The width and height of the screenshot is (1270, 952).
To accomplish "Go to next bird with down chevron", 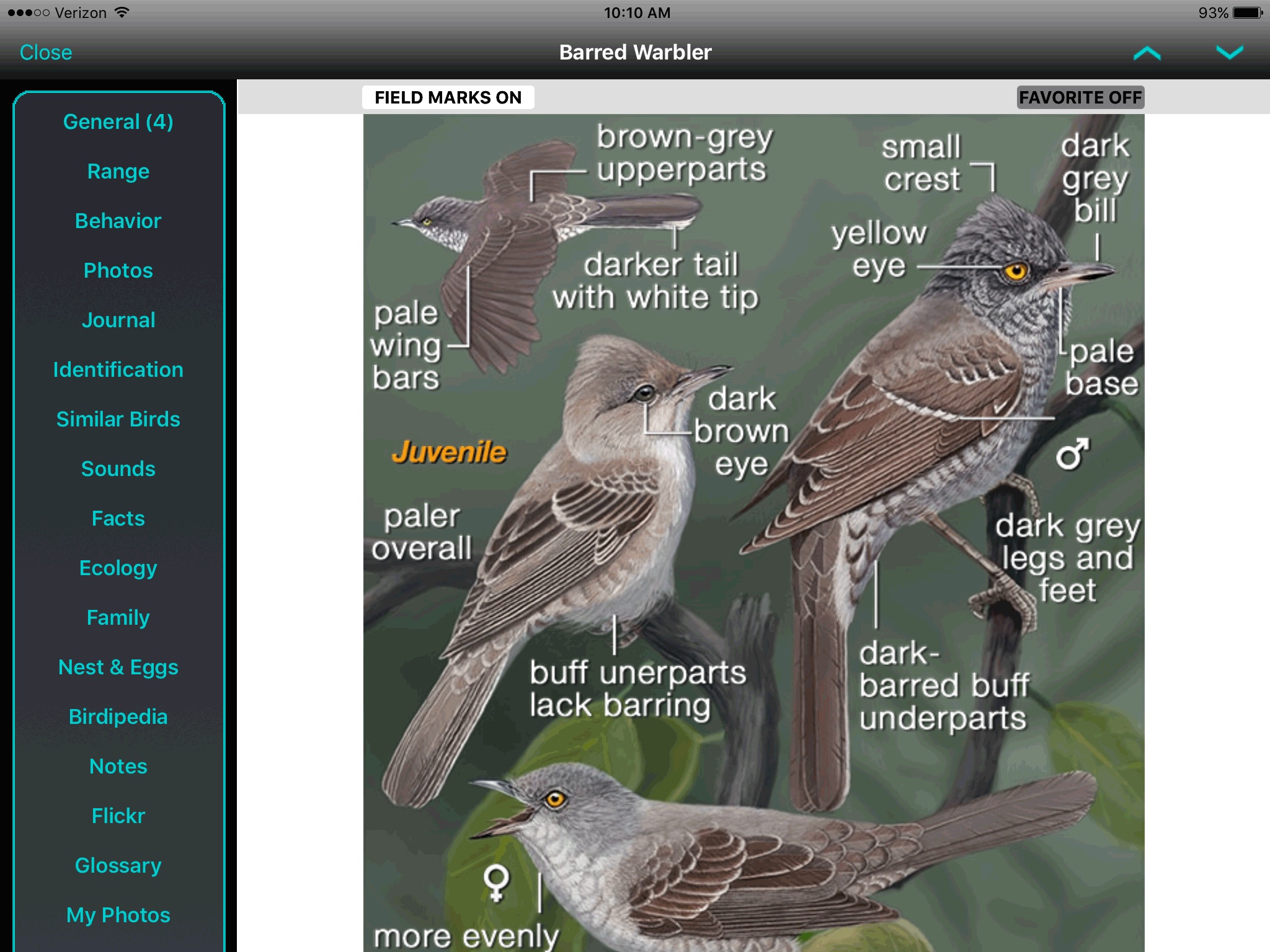I will pyautogui.click(x=1229, y=52).
